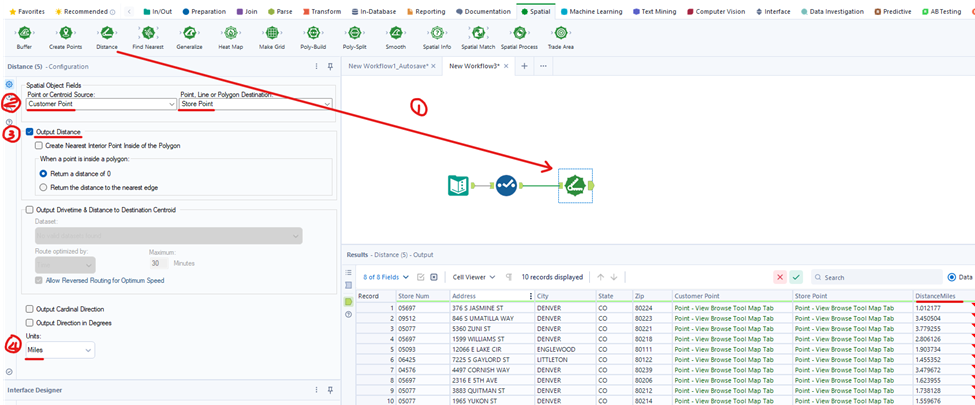Enable Output Cardinal Direction

[31, 309]
